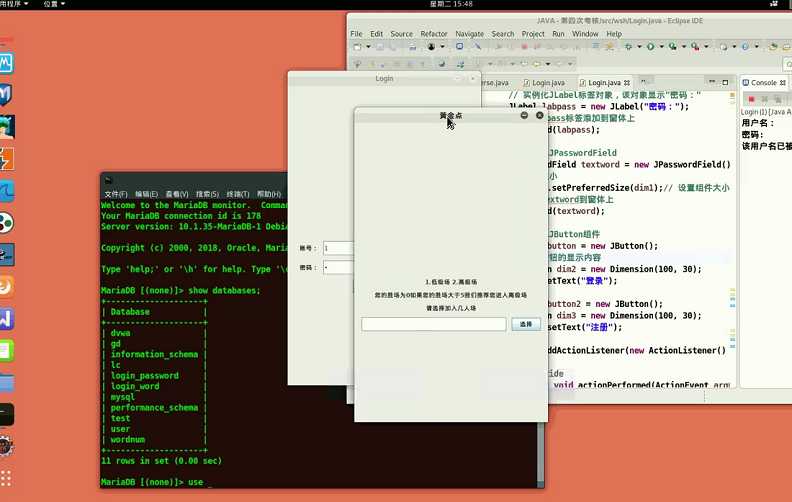The height and width of the screenshot is (502, 792).
Task: Open the Navigate menu in Eclipse
Action: coord(469,33)
